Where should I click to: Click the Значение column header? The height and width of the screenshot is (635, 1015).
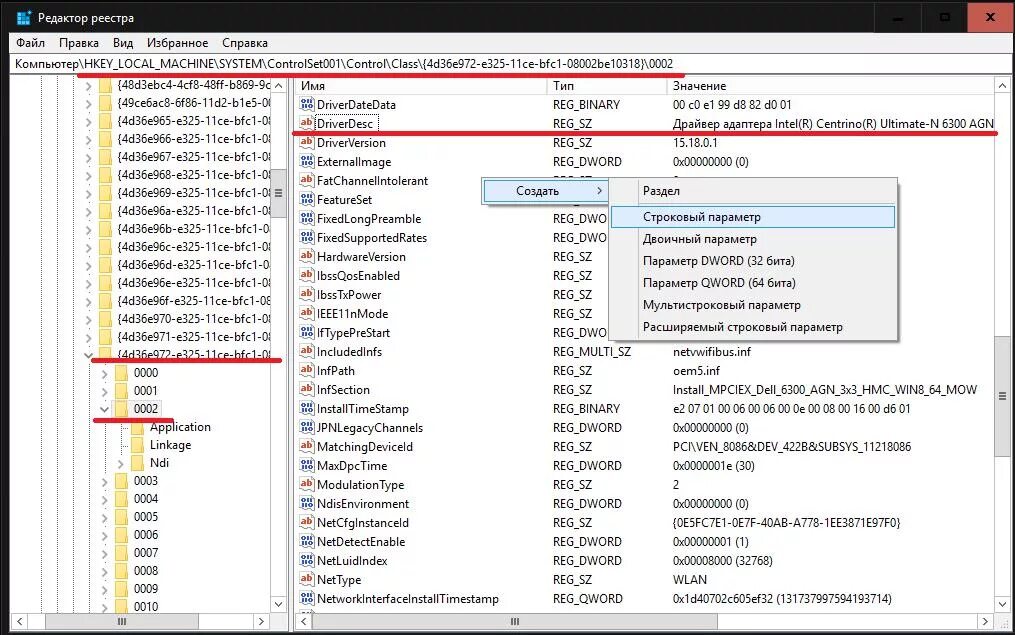831,85
